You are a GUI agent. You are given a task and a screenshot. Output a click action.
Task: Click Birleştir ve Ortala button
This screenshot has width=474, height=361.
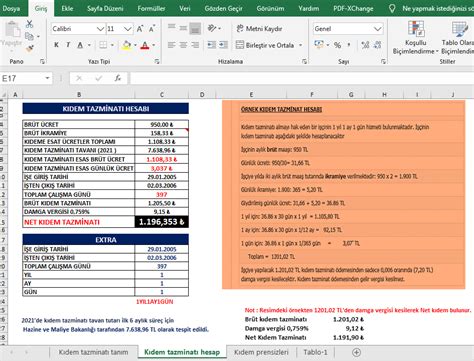point(265,45)
